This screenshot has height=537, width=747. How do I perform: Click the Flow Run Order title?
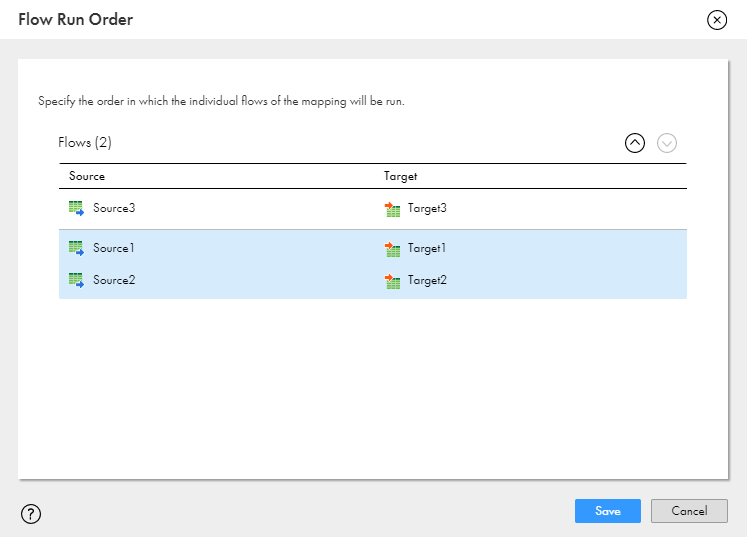pos(76,20)
